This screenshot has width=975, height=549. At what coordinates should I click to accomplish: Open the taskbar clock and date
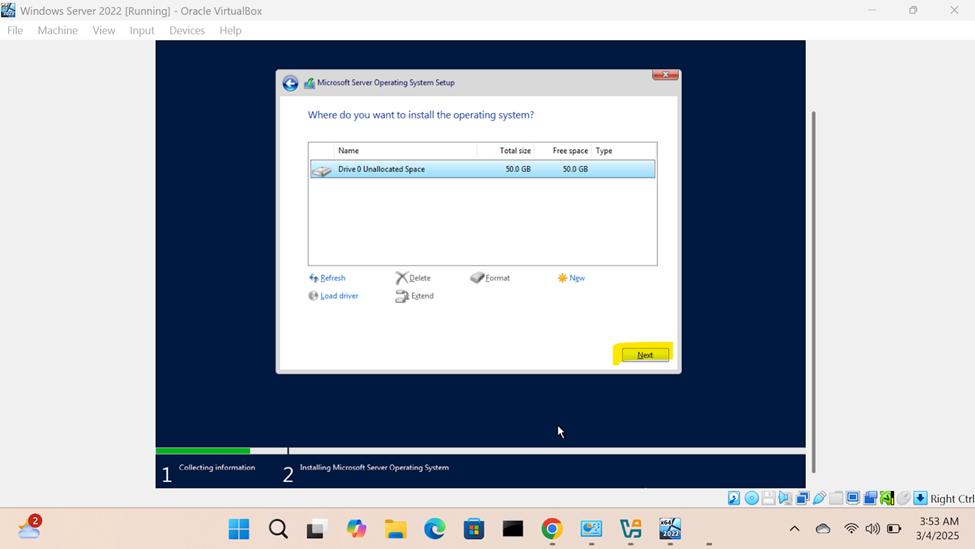point(938,528)
